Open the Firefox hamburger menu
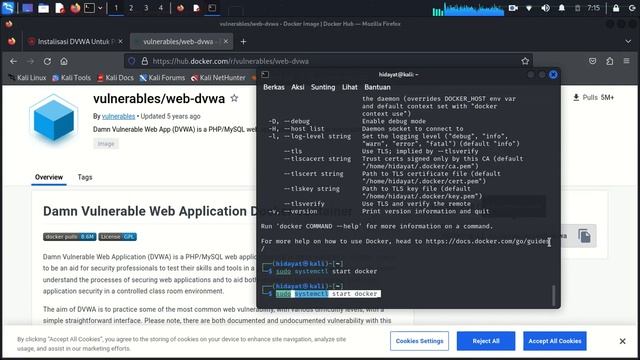Image resolution: width=640 pixels, height=360 pixels. [627, 61]
